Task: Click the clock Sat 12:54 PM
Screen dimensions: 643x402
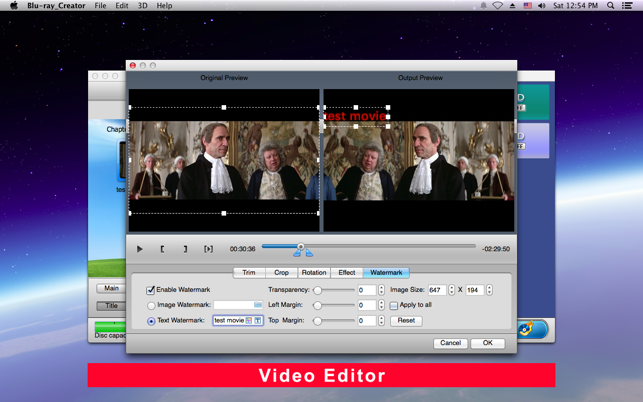Action: click(x=575, y=6)
